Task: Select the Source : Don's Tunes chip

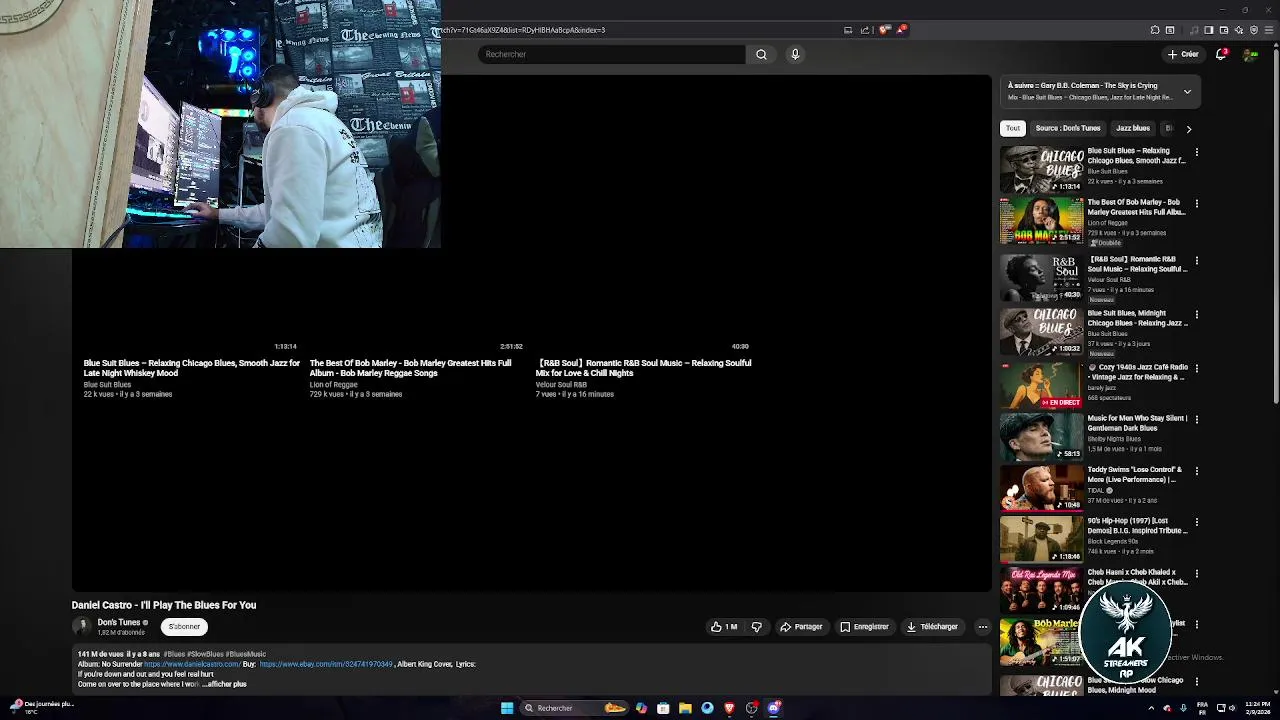Action: 1068,128
